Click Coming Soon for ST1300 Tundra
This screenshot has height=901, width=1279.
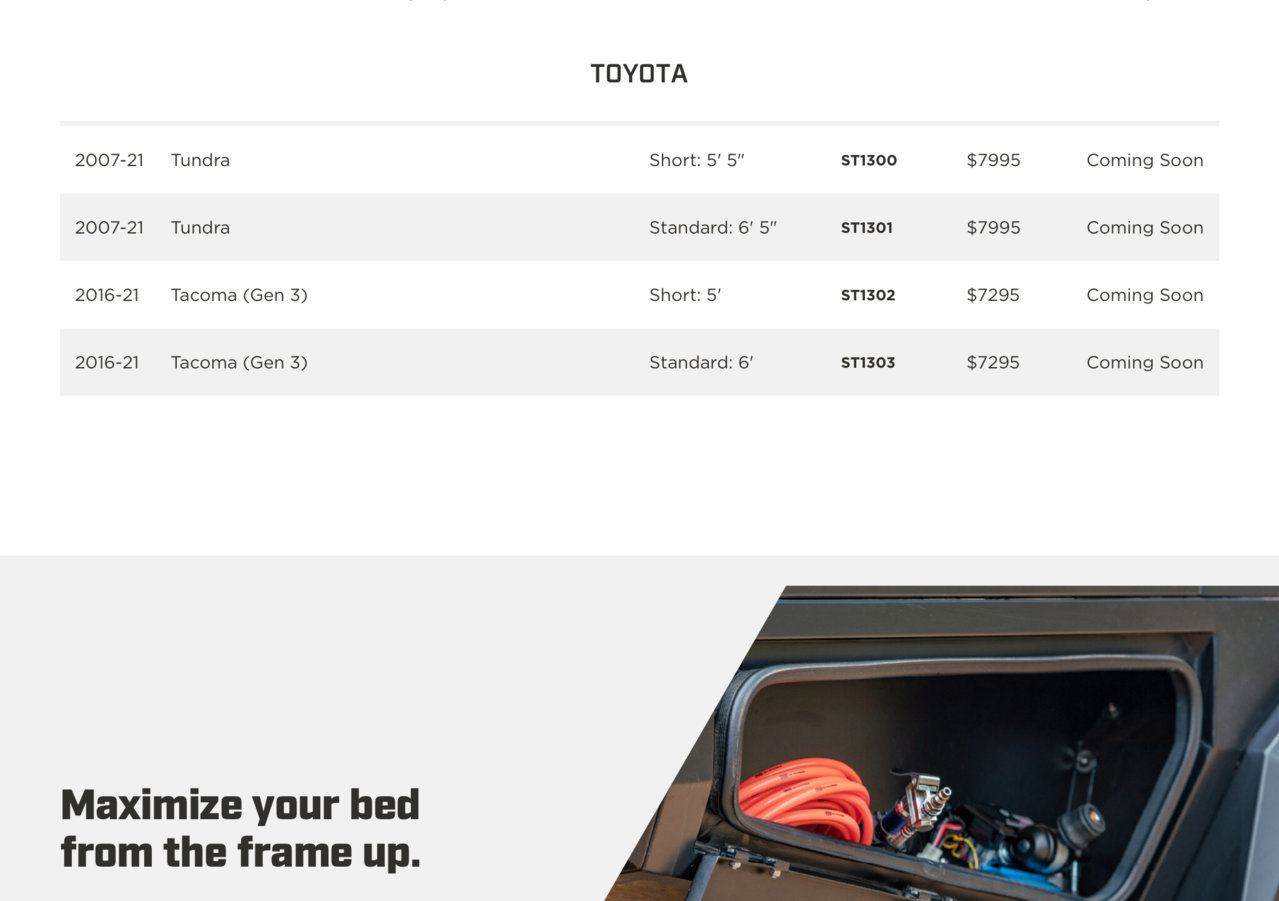pyautogui.click(x=1145, y=160)
